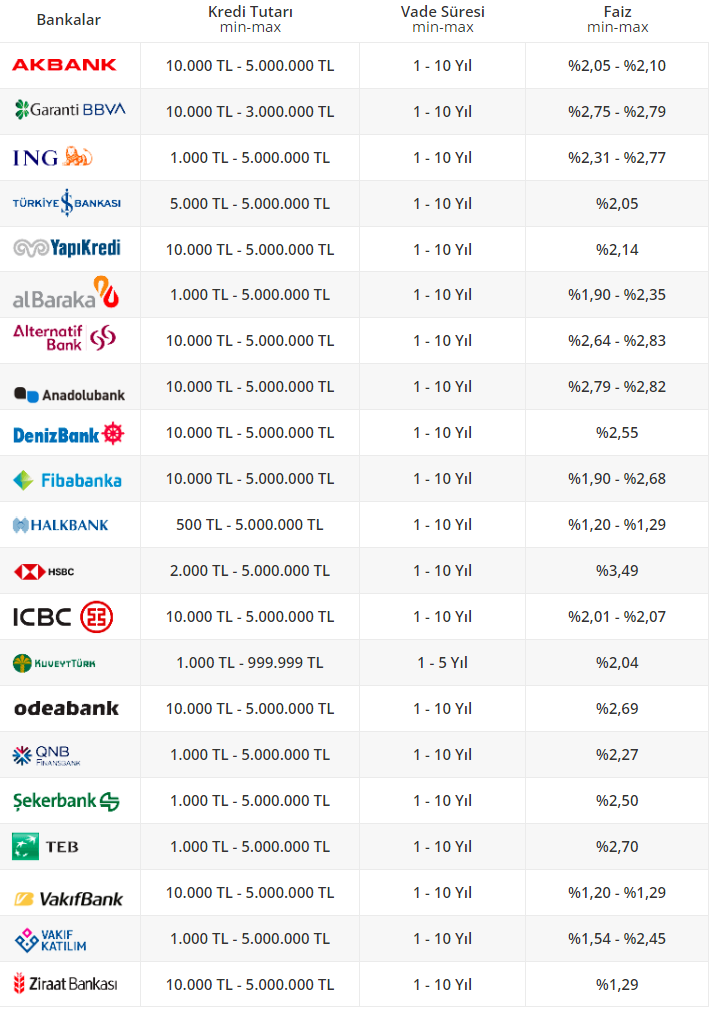Screen dimensions: 709x1010
Task: Open the HSBC logo
Action: click(x=44, y=571)
